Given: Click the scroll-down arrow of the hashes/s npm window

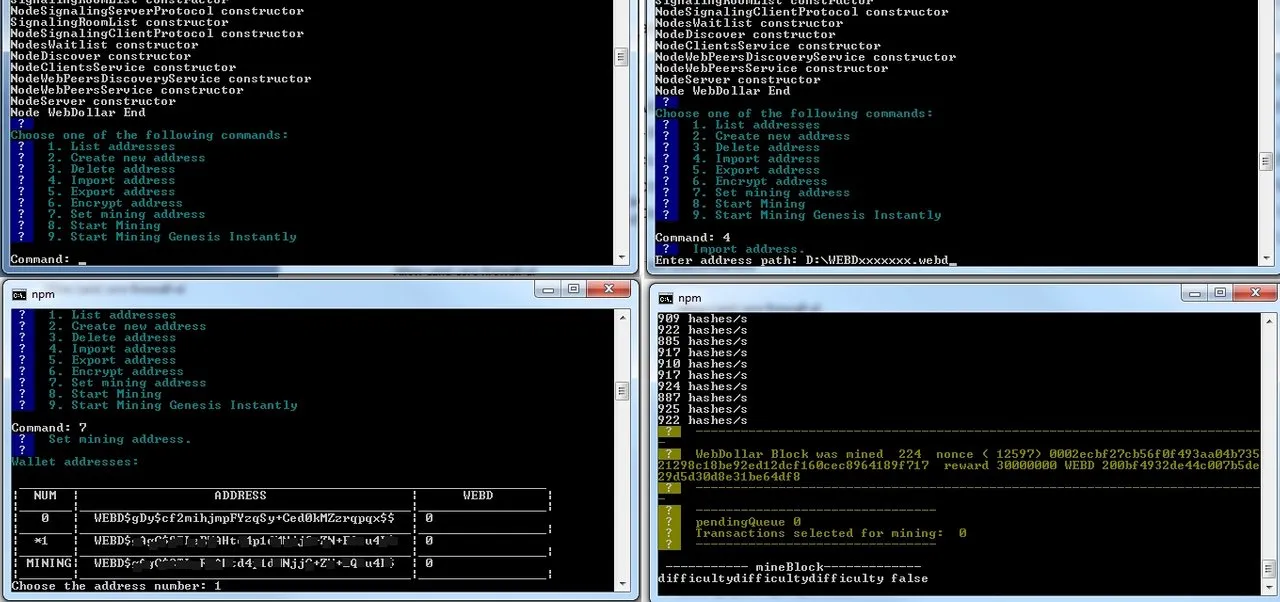Looking at the screenshot, I should click(x=1268, y=587).
